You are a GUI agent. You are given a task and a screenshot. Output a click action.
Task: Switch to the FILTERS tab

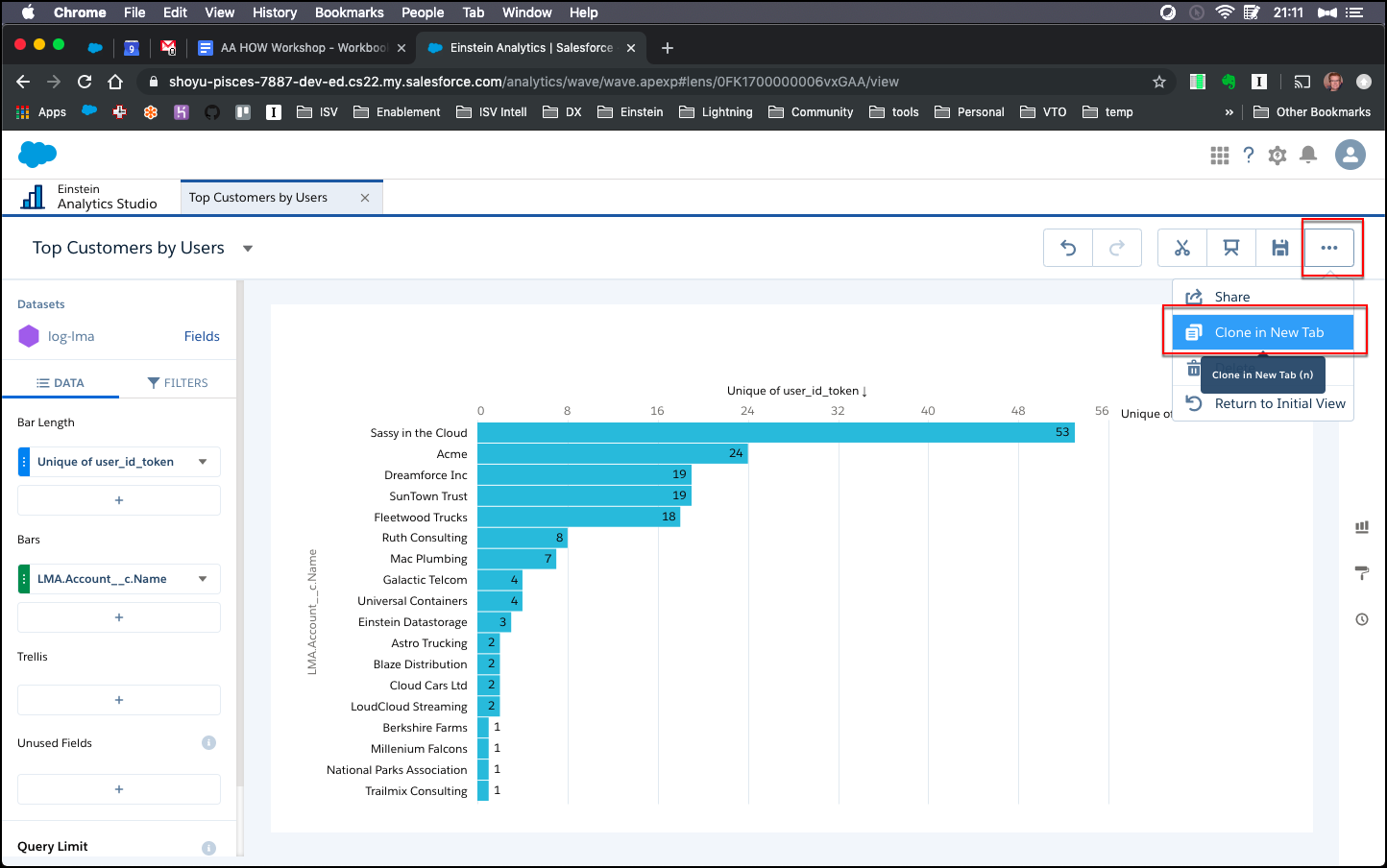[178, 383]
